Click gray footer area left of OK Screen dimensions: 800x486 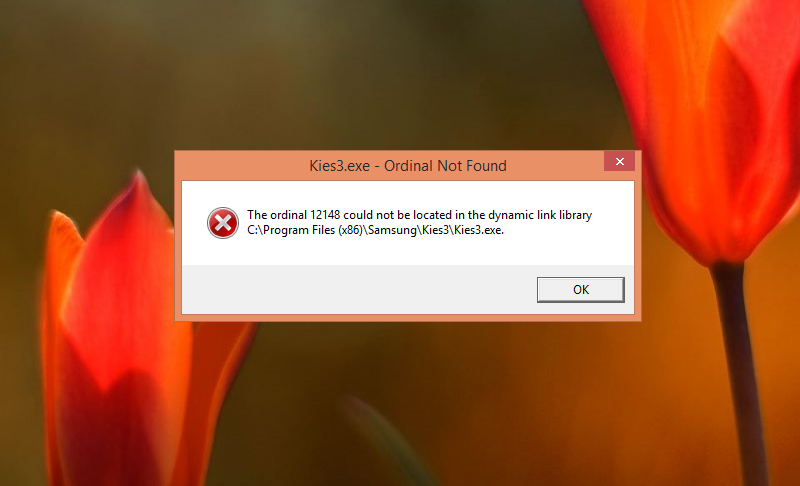click(x=357, y=290)
